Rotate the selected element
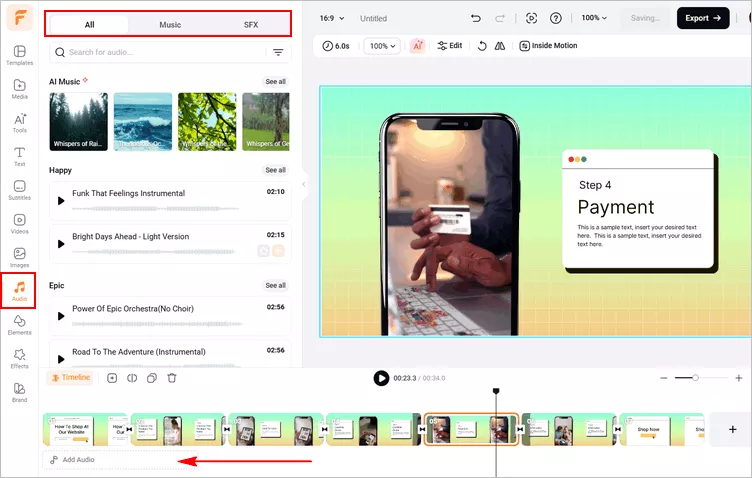The image size is (752, 478). [x=482, y=46]
